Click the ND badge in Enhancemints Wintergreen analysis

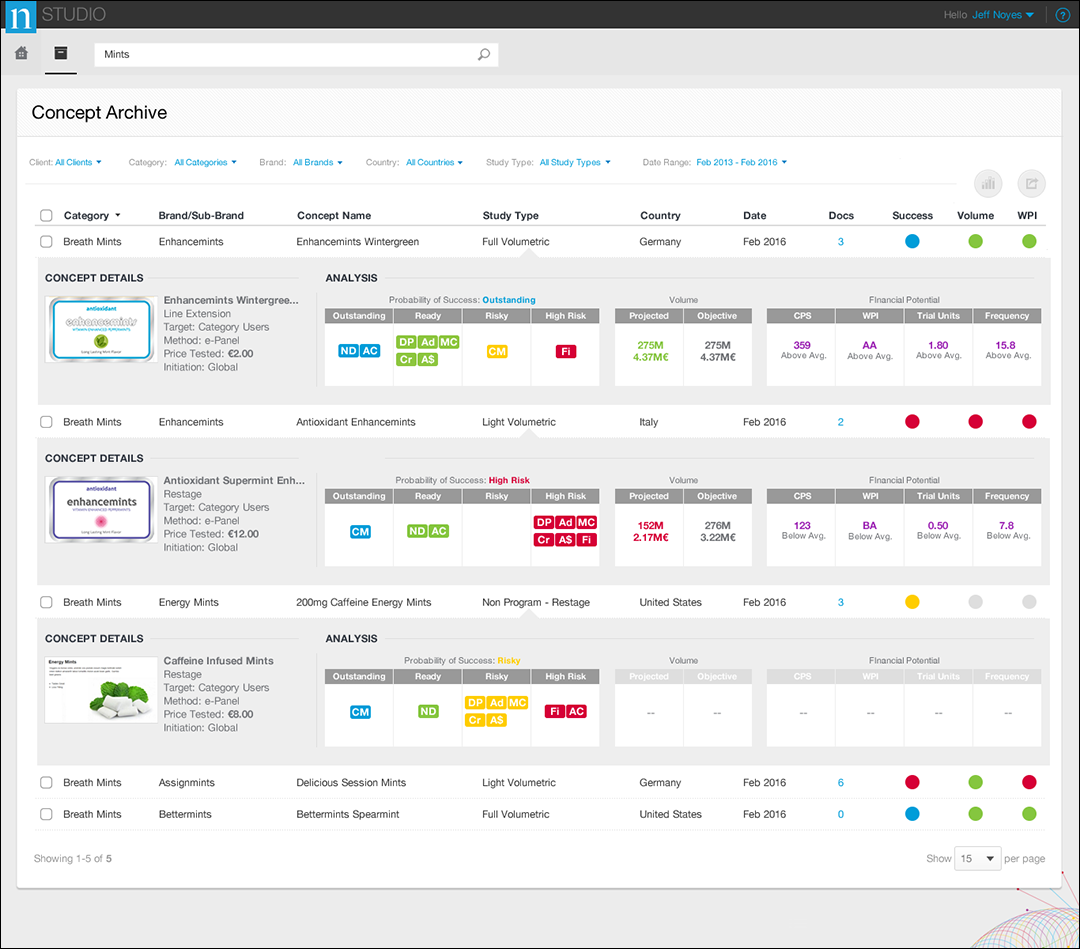click(x=349, y=351)
